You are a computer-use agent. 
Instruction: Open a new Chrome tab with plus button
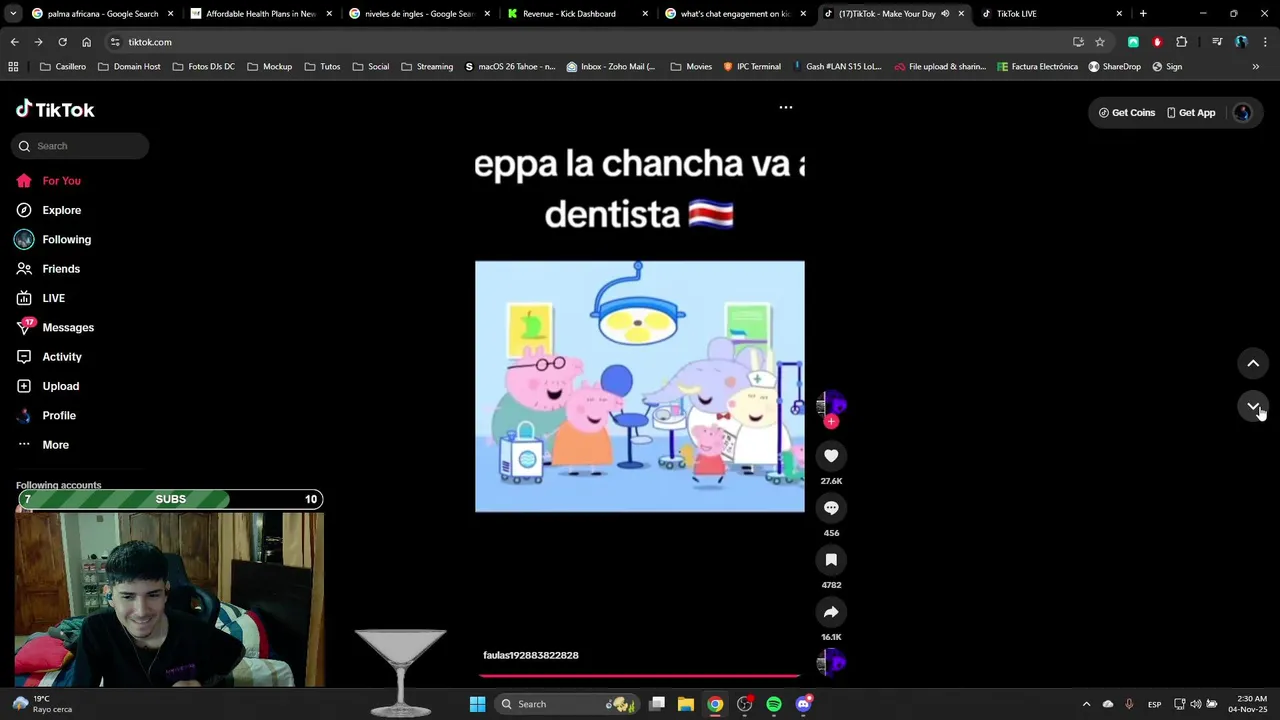[x=1143, y=14]
